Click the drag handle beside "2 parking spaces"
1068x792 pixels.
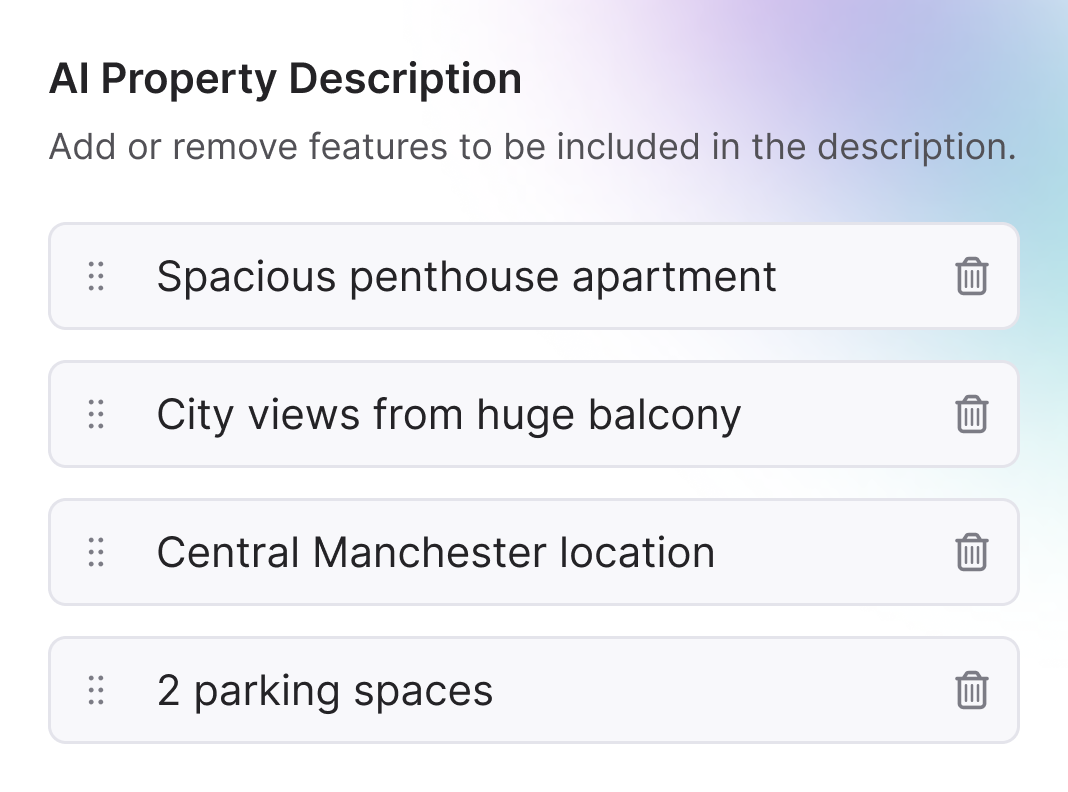[96, 689]
